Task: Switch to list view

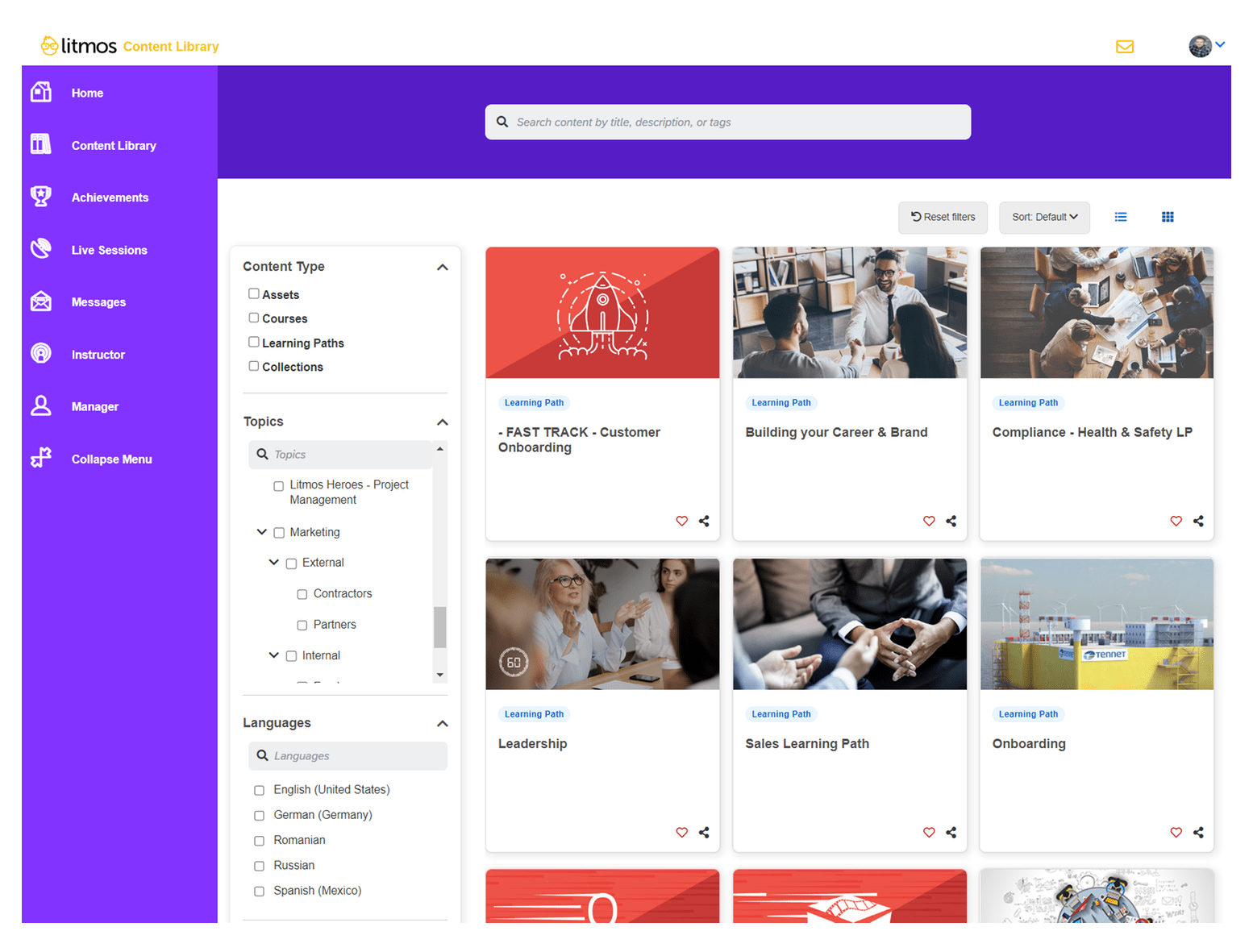Action: coord(1121,217)
